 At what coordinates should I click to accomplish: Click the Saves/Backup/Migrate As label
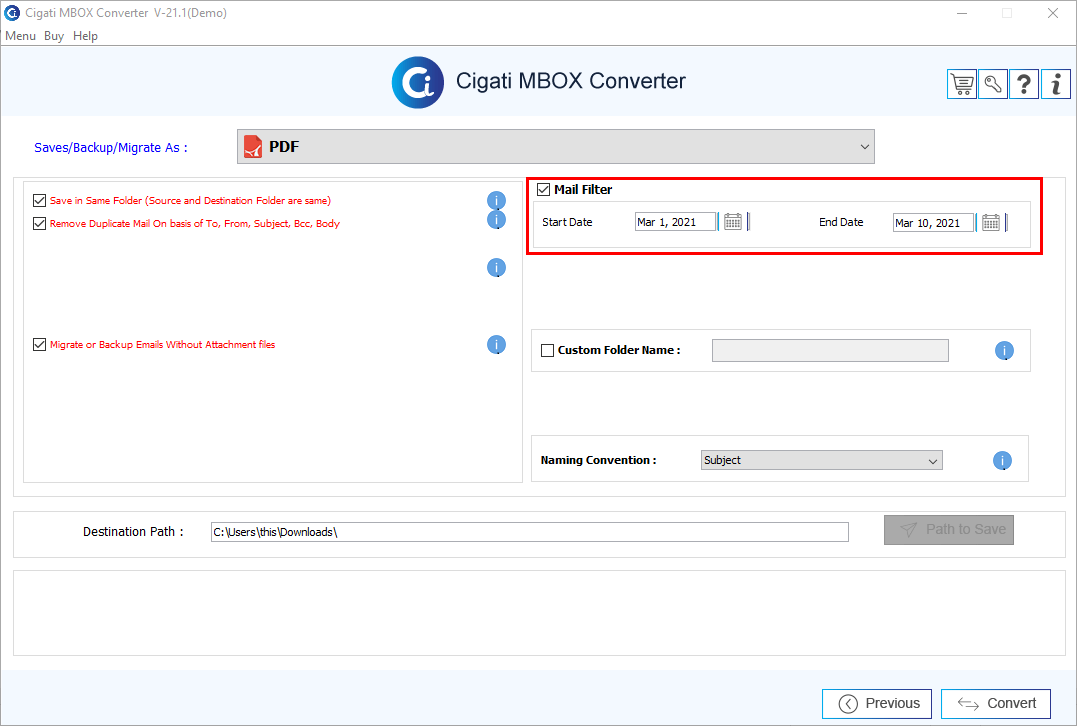tap(111, 148)
